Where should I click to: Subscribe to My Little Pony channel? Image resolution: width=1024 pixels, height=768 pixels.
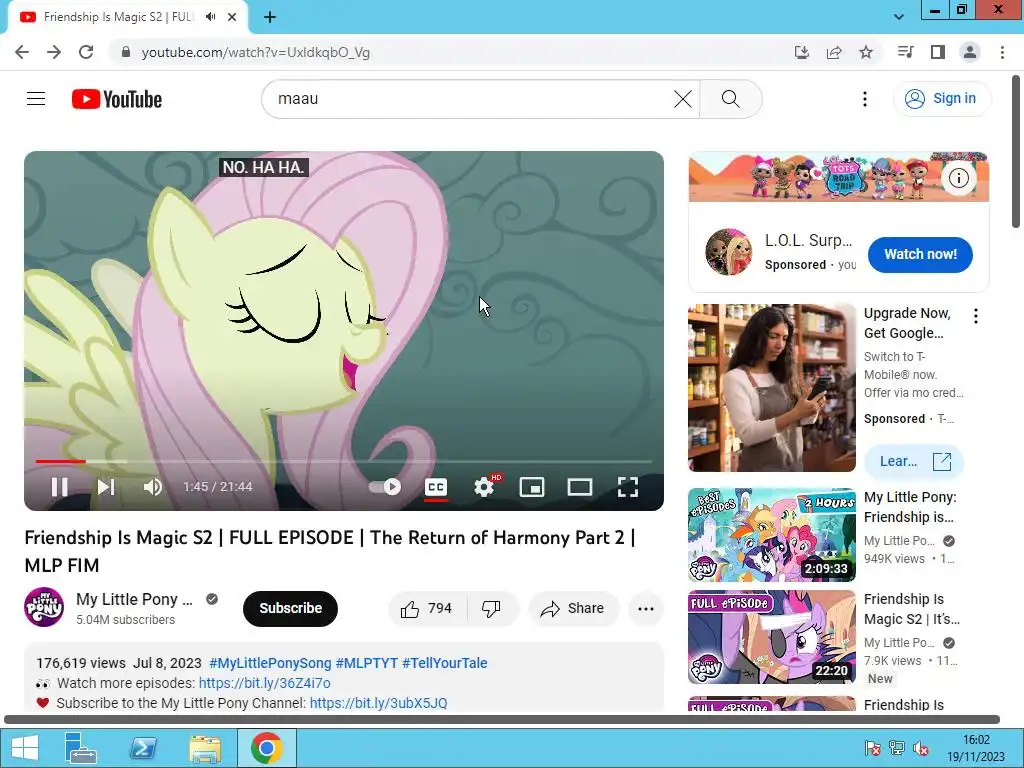(x=290, y=608)
